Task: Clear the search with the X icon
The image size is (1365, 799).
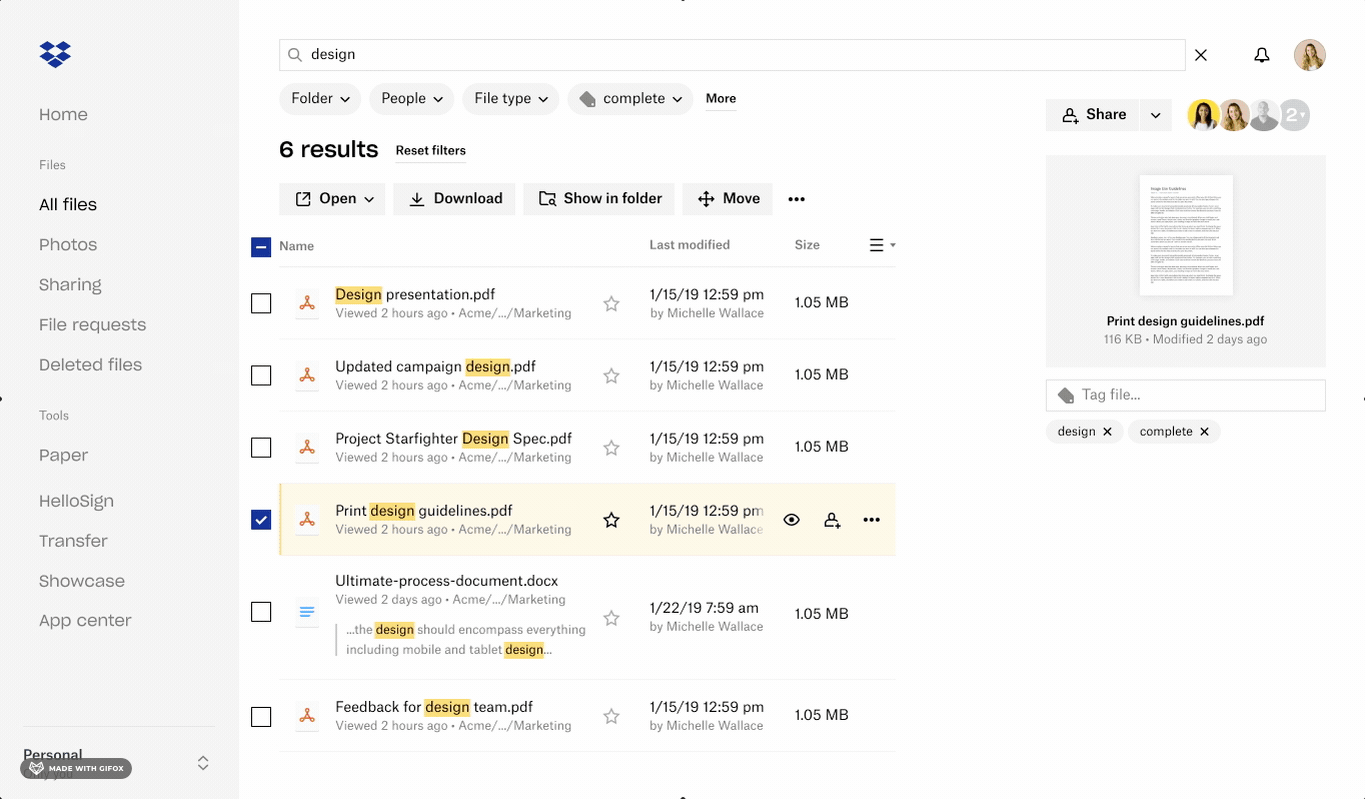Action: [x=1201, y=55]
